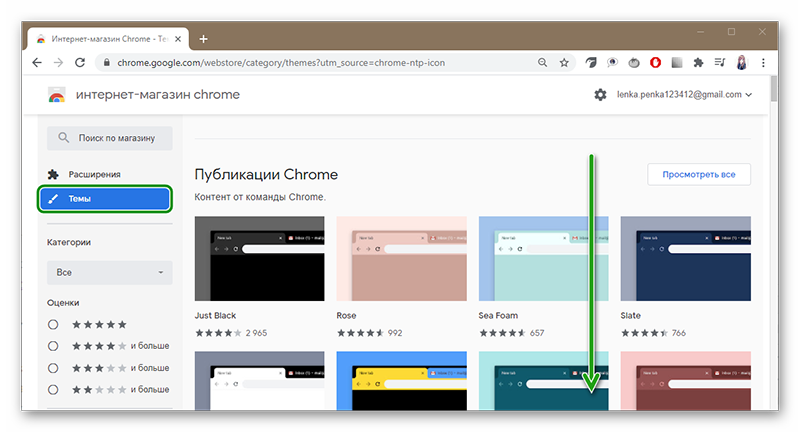This screenshot has height=432, width=800.
Task: Click the tomato-shaped extension icon
Action: coord(634,63)
